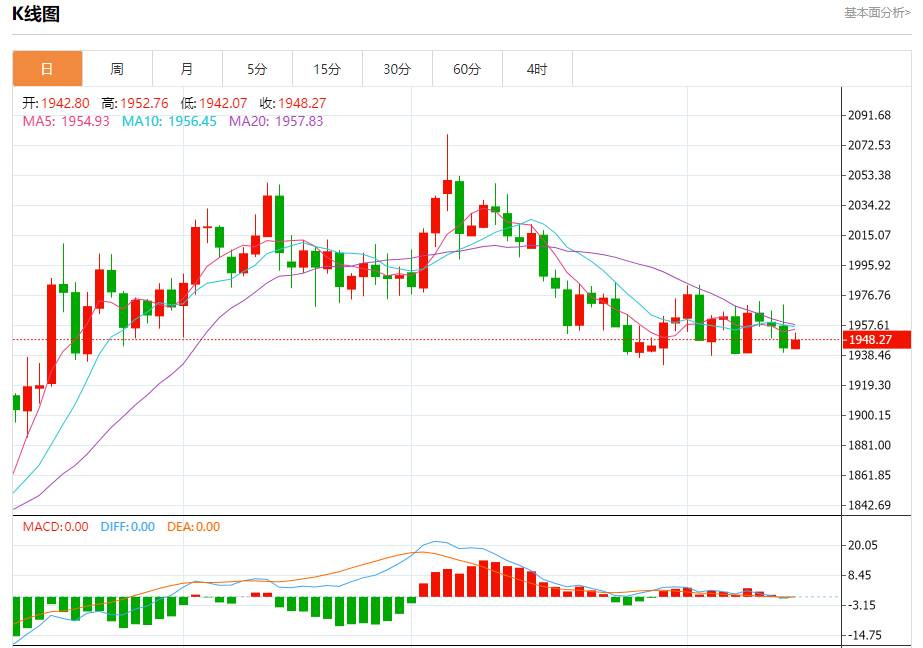
Task: Open the 4时 four-hour tab
Action: 537,69
